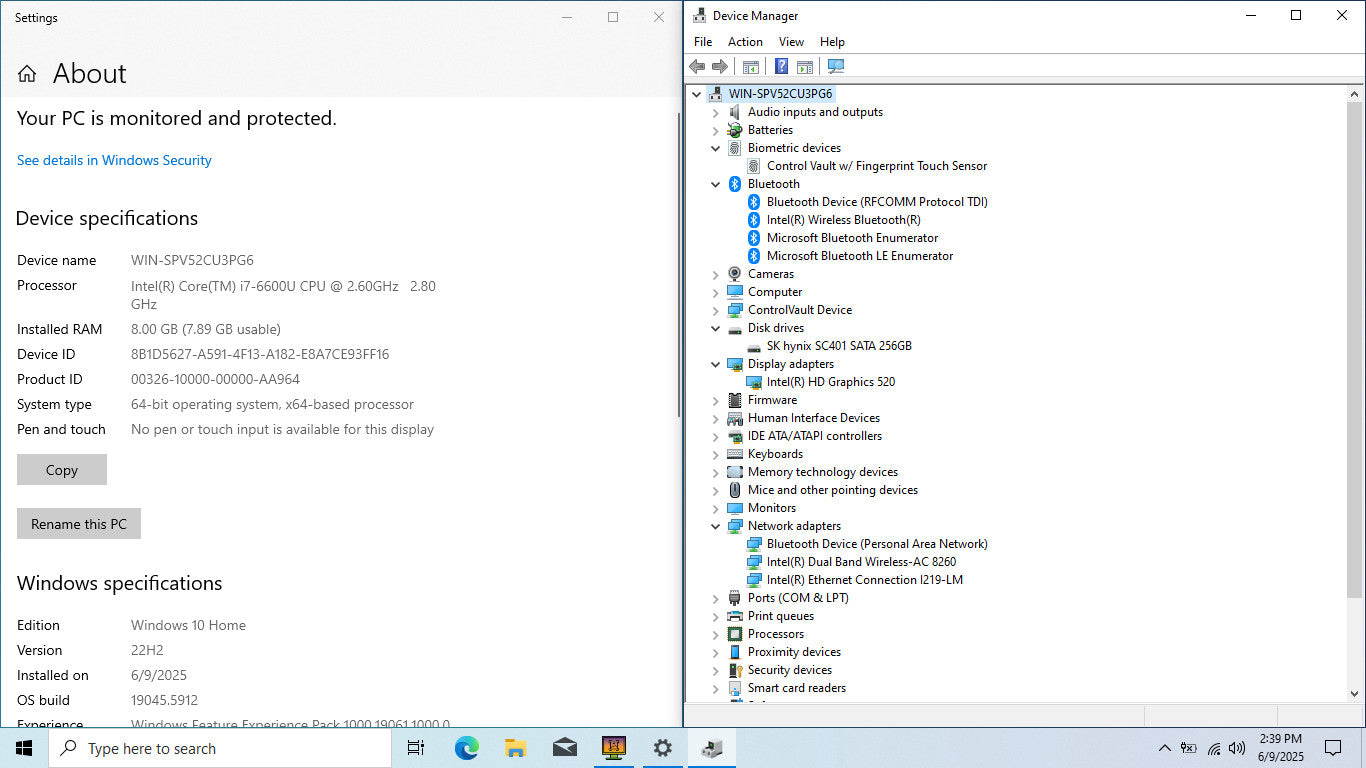The image size is (1366, 768).
Task: Select Intel(R) HD Graphics 520 device
Action: click(830, 382)
